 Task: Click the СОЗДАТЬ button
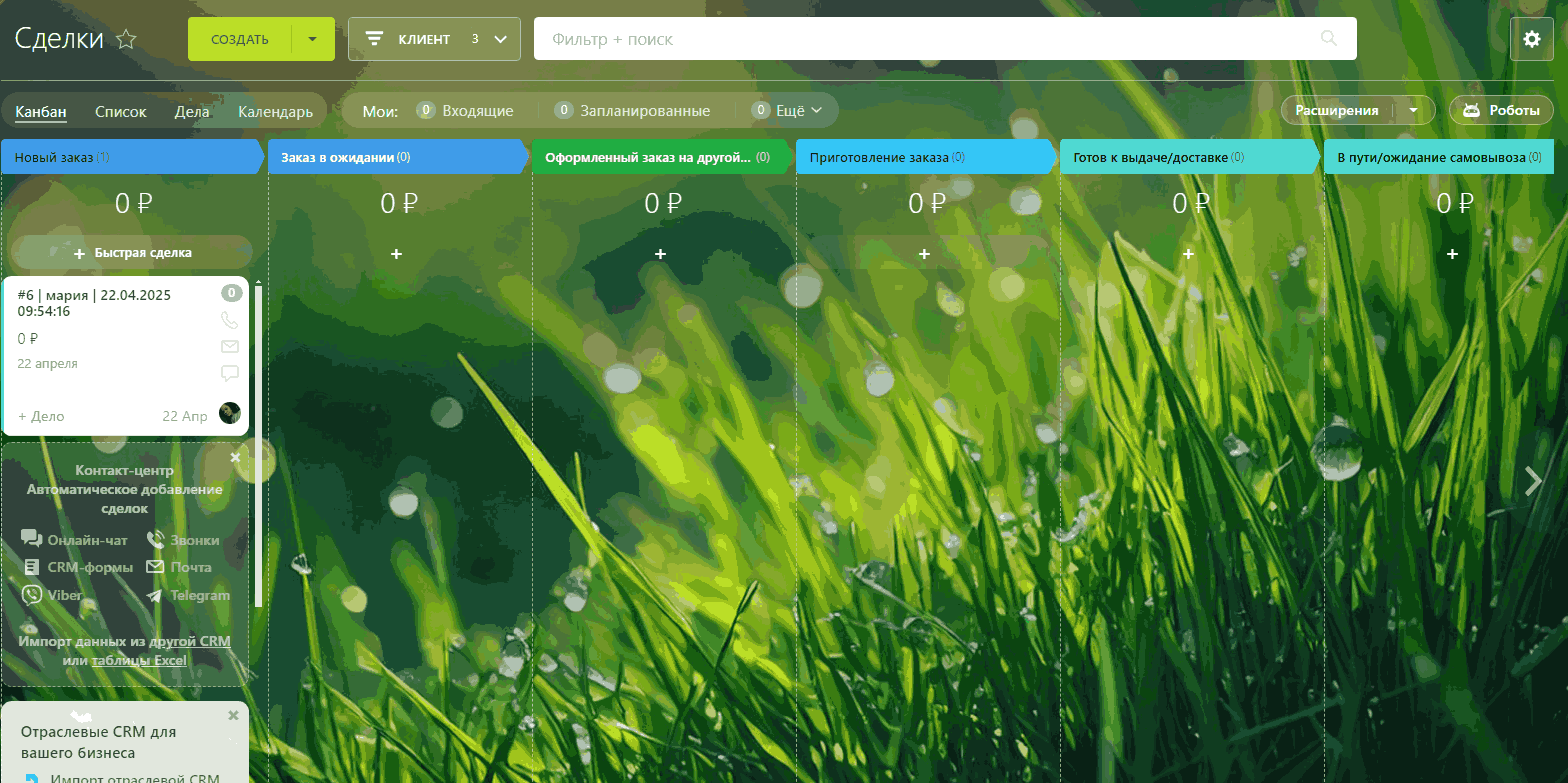[x=240, y=39]
